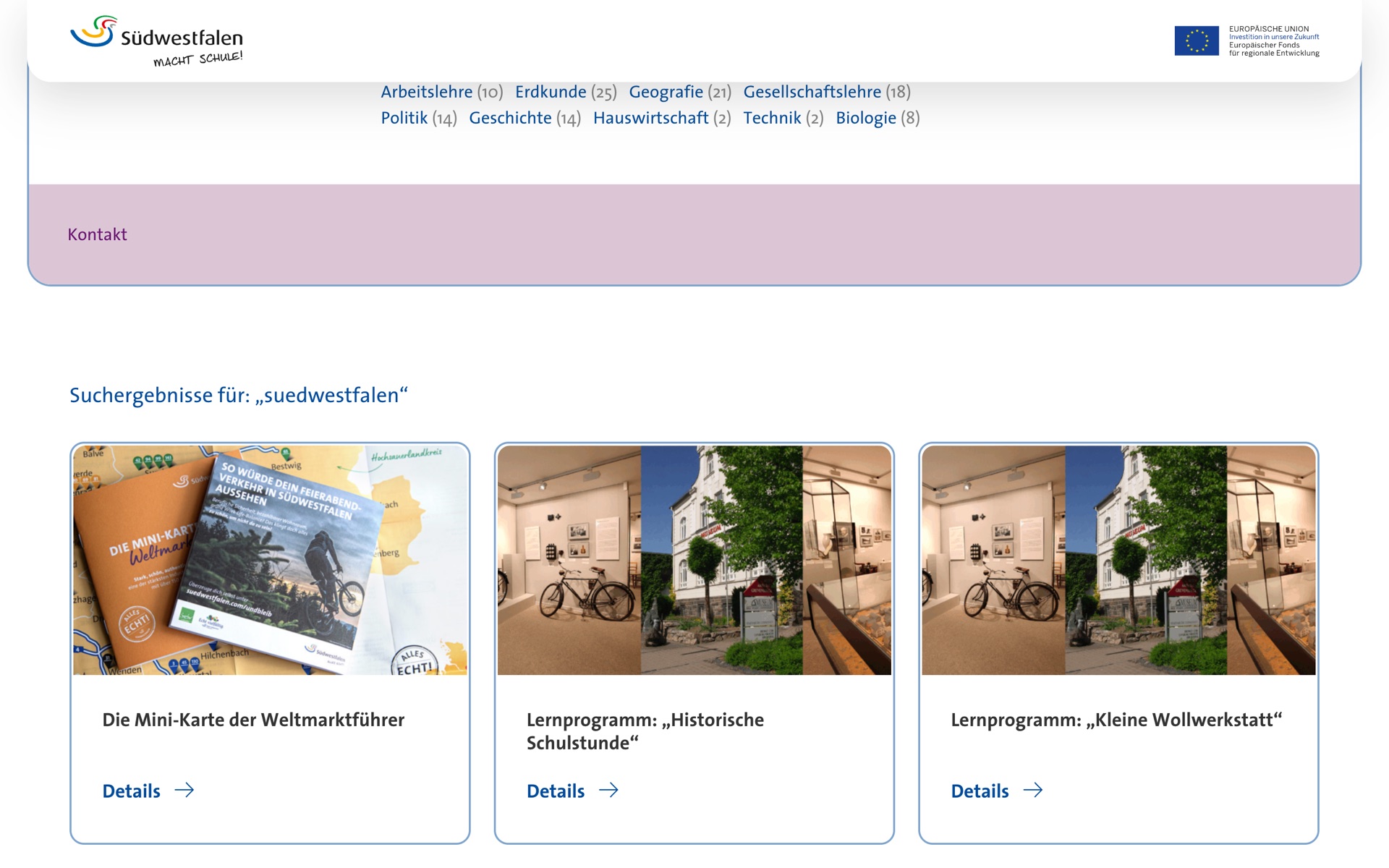Select the Geschichte subject link
The width and height of the screenshot is (1389, 868).
510,118
